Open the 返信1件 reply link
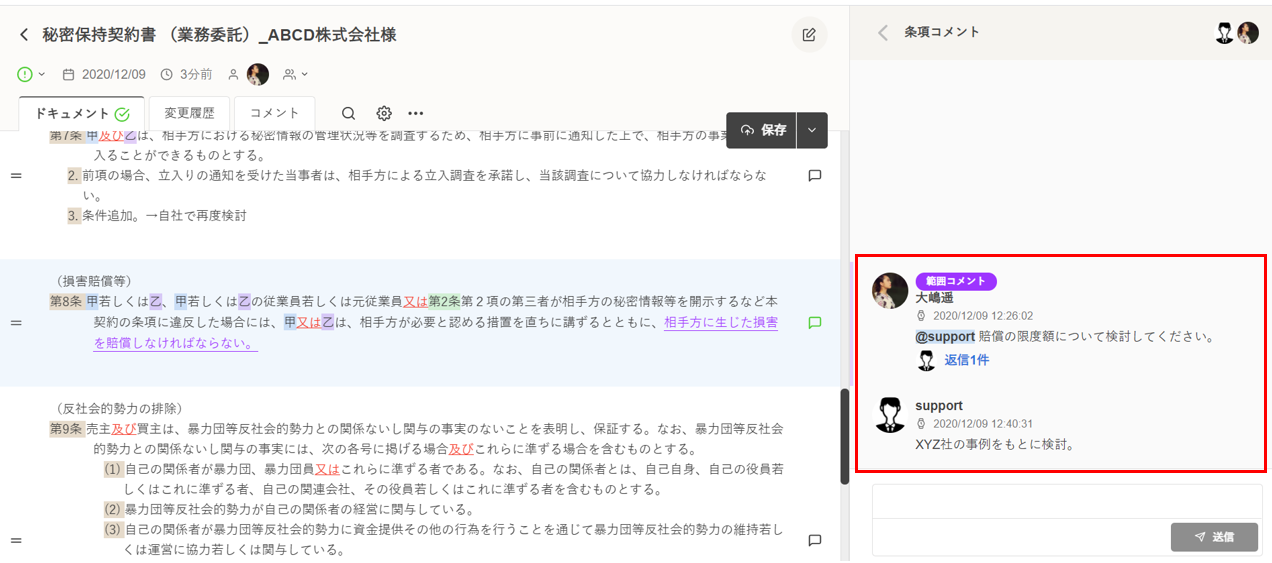The width and height of the screenshot is (1272, 563). pyautogui.click(x=966, y=360)
